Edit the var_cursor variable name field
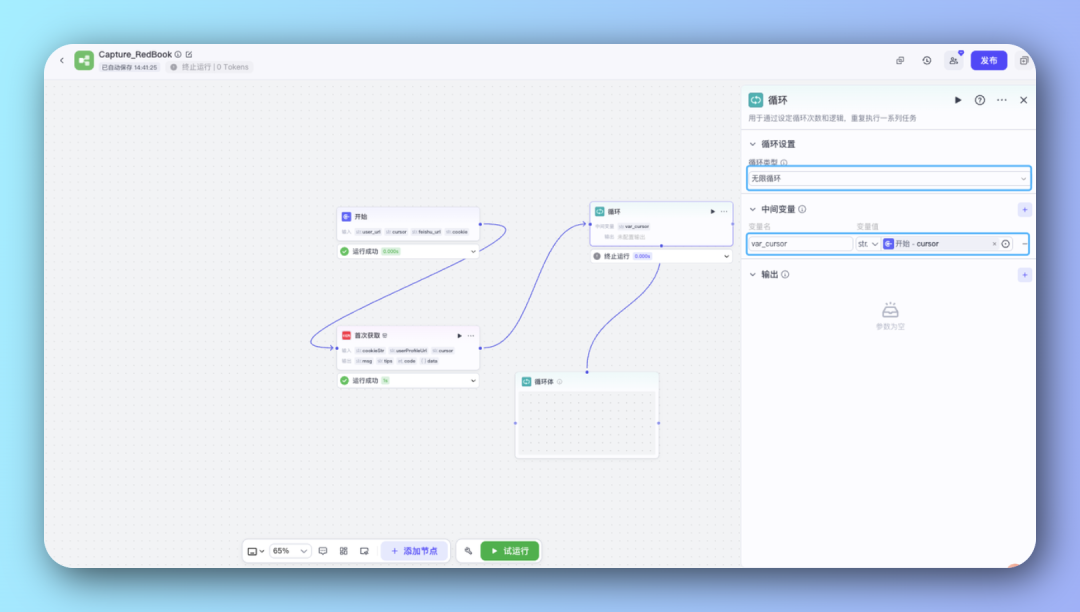Viewport: 1080px width, 612px height. click(x=800, y=244)
